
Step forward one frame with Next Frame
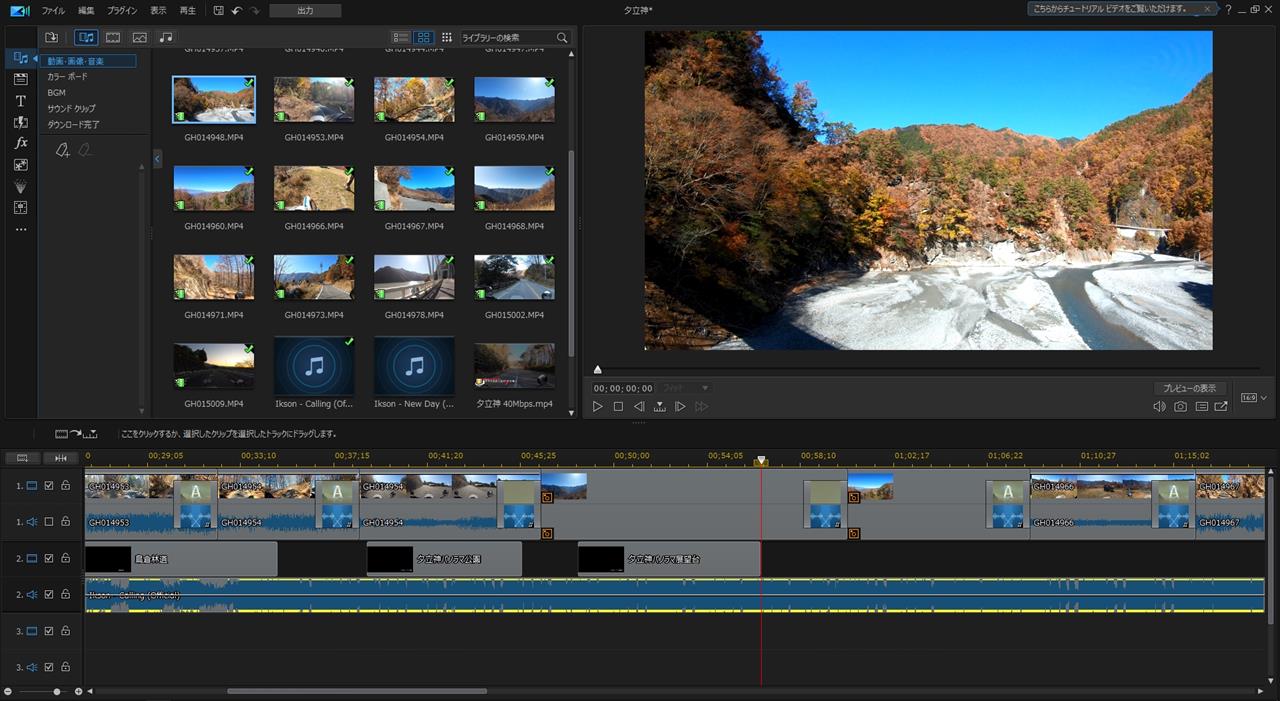tap(680, 406)
